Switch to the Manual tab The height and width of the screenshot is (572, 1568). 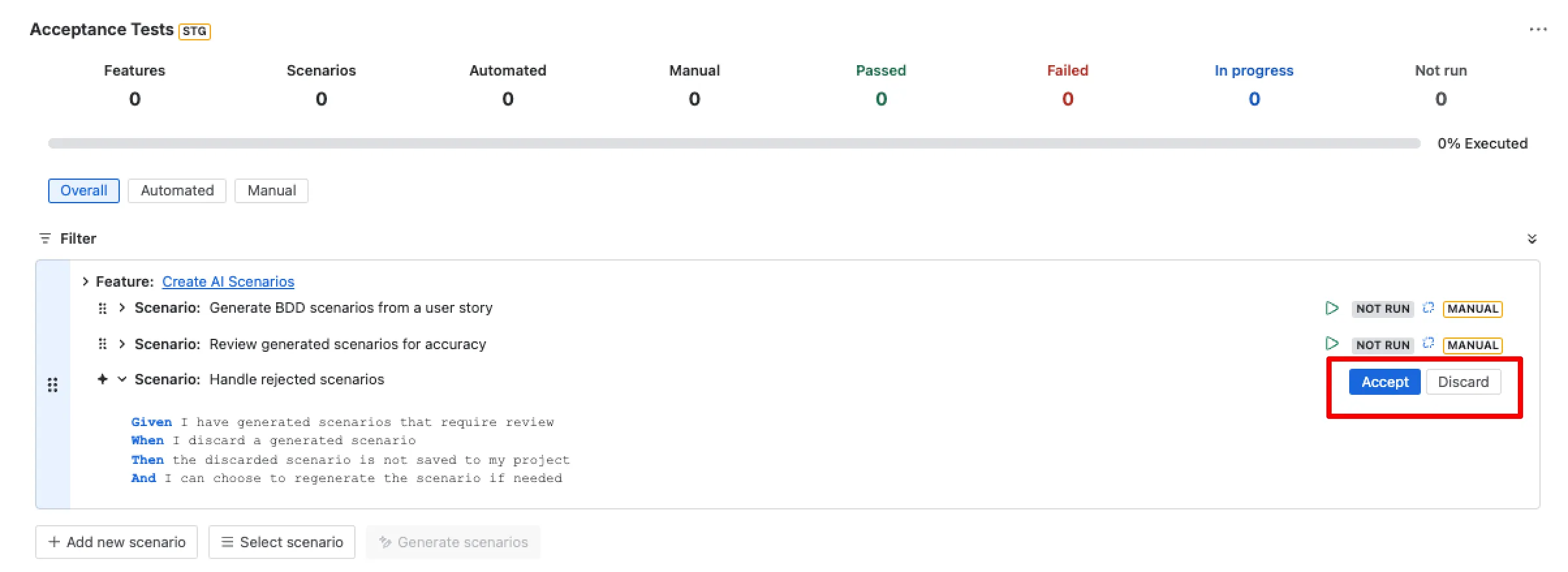[x=272, y=191]
